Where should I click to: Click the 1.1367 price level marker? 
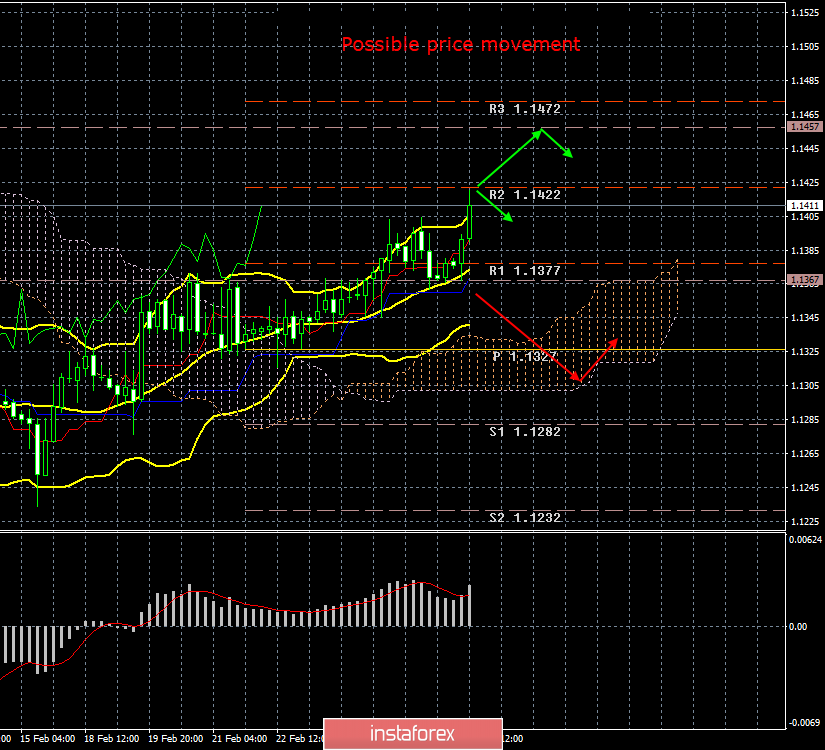point(804,279)
